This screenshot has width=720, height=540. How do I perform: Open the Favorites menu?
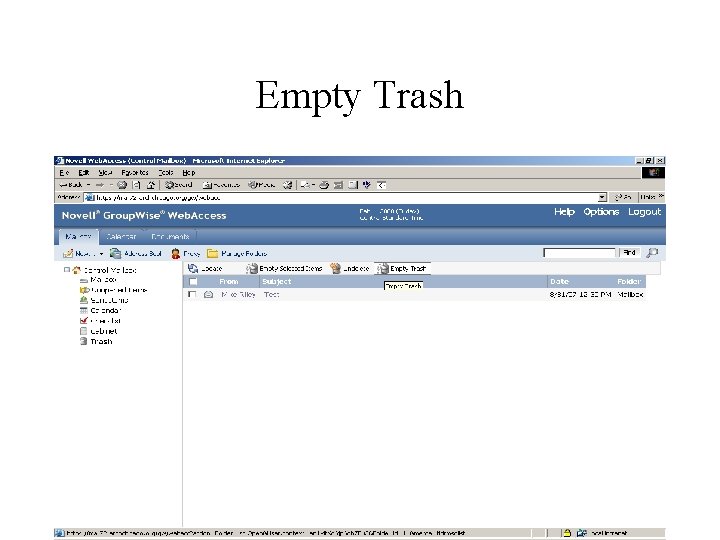pos(135,173)
